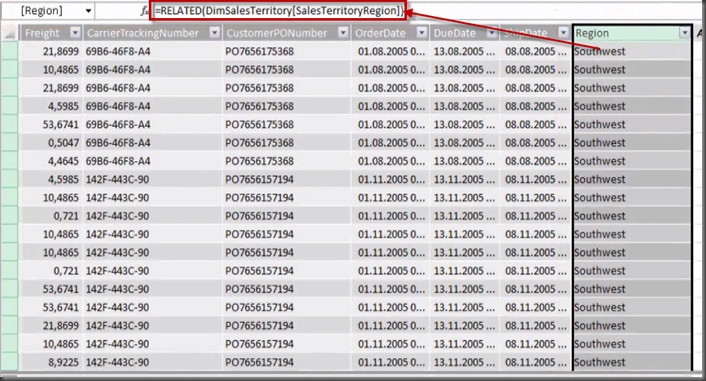The width and height of the screenshot is (706, 381).
Task: Click the [Region] name box text
Action: 41,11
